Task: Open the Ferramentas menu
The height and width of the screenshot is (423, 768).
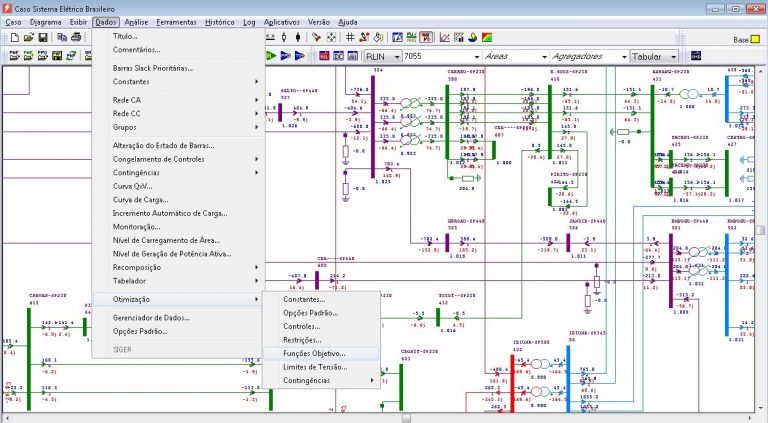Action: pyautogui.click(x=175, y=21)
